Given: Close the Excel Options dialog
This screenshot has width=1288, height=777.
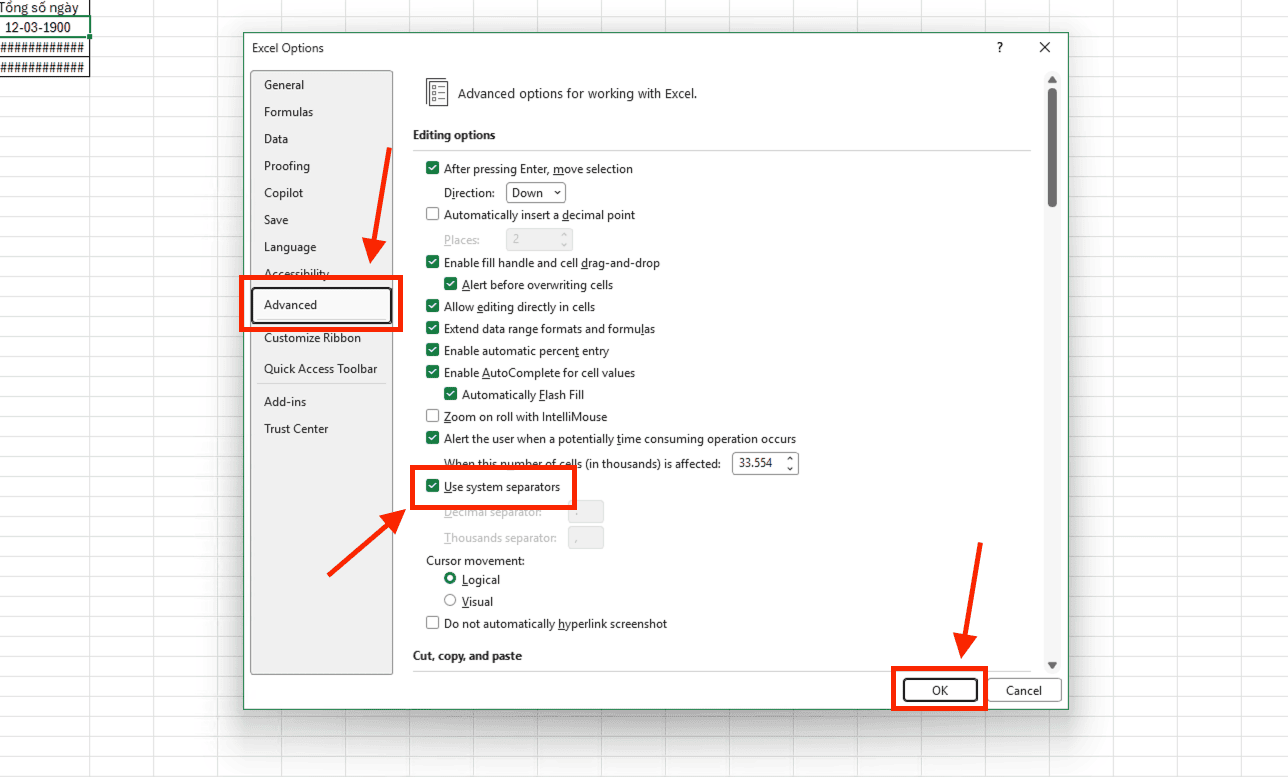Looking at the screenshot, I should coord(1045,48).
